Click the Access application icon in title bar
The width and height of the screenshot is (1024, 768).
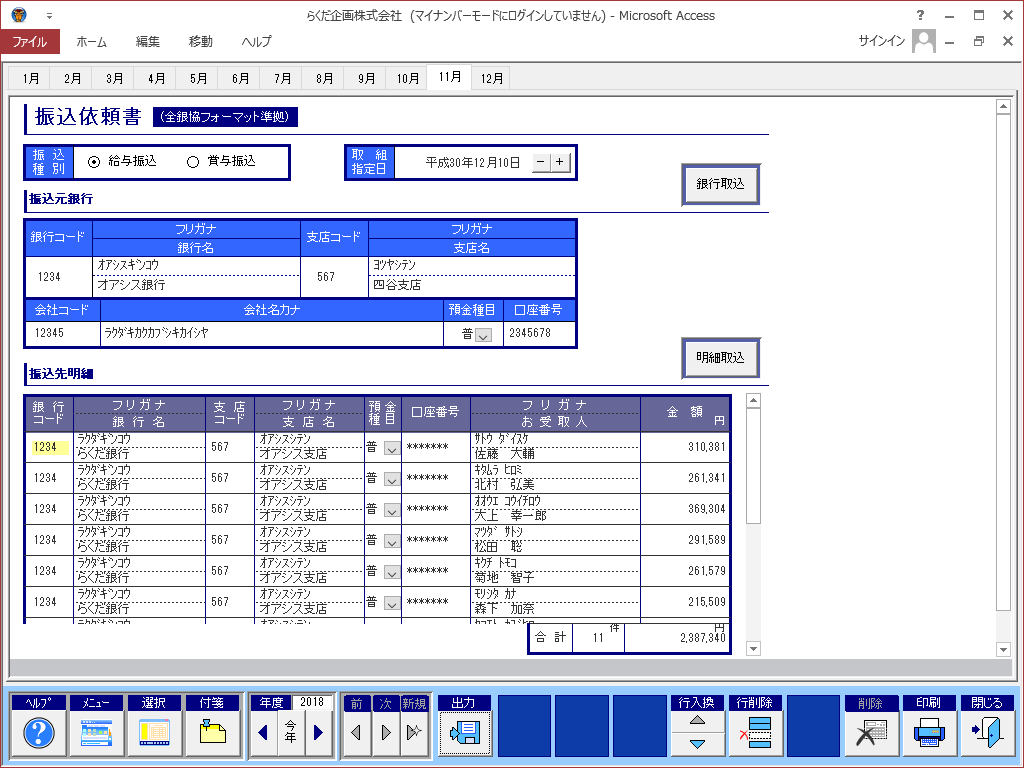[19, 14]
